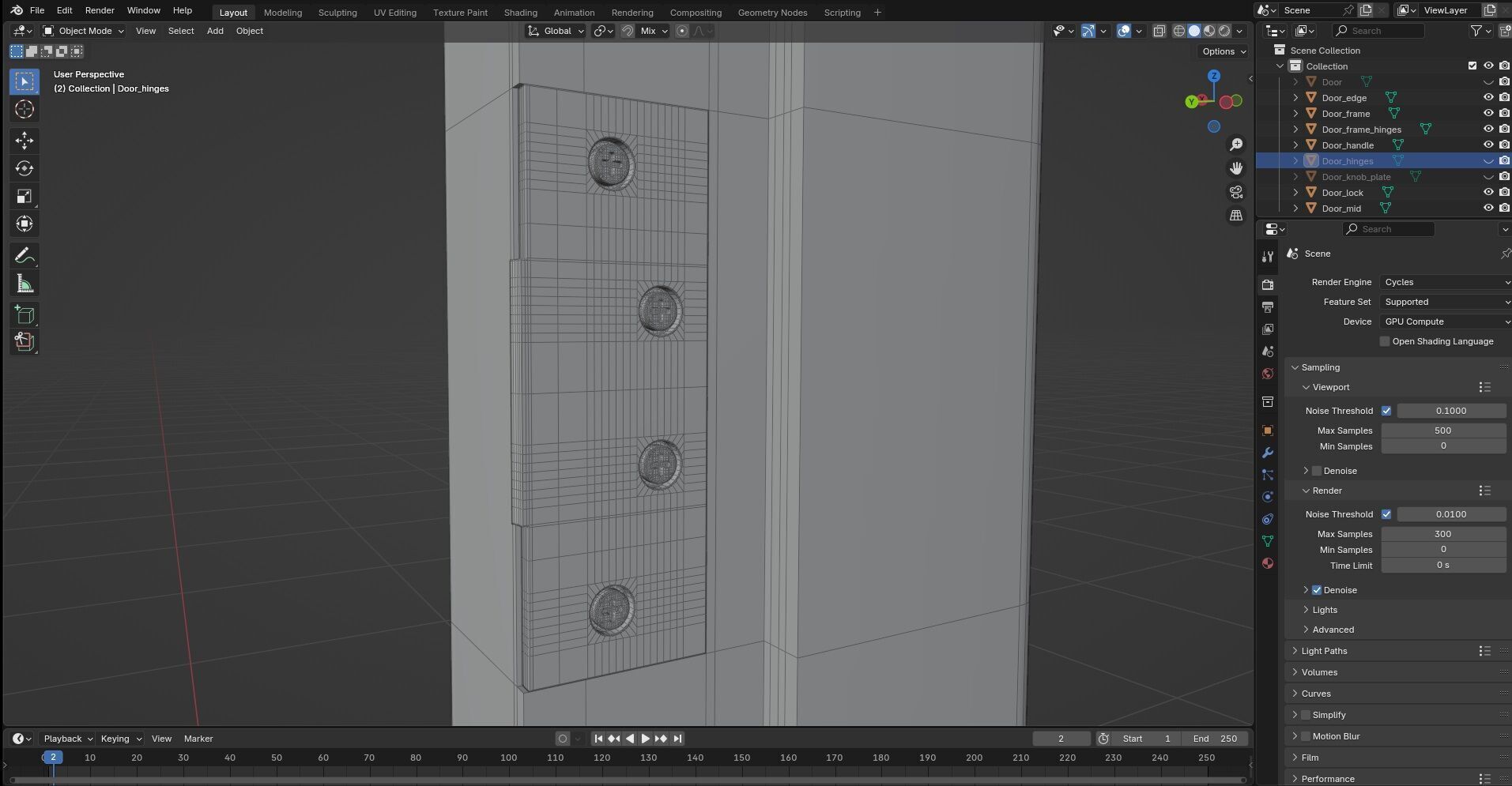
Task: Switch orthographic/perspective grid icon
Action: point(1236,216)
